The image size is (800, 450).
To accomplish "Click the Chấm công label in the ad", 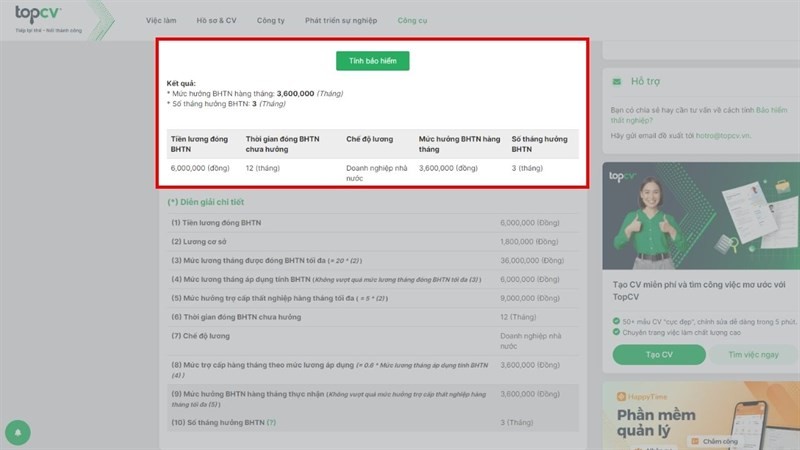I will [x=720, y=441].
